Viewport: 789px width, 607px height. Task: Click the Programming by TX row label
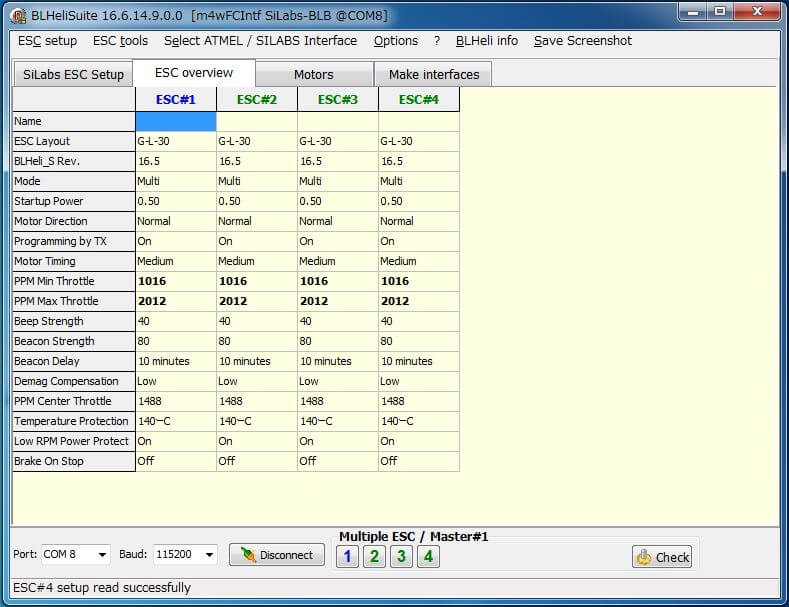[74, 242]
